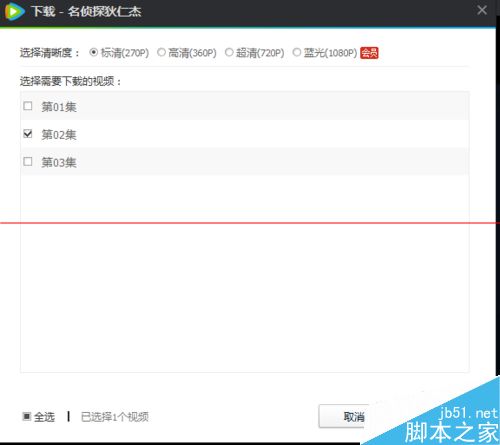Screen dimensions: 500x445
Task: Click the 选择清晰度 label
Action: coord(49,53)
